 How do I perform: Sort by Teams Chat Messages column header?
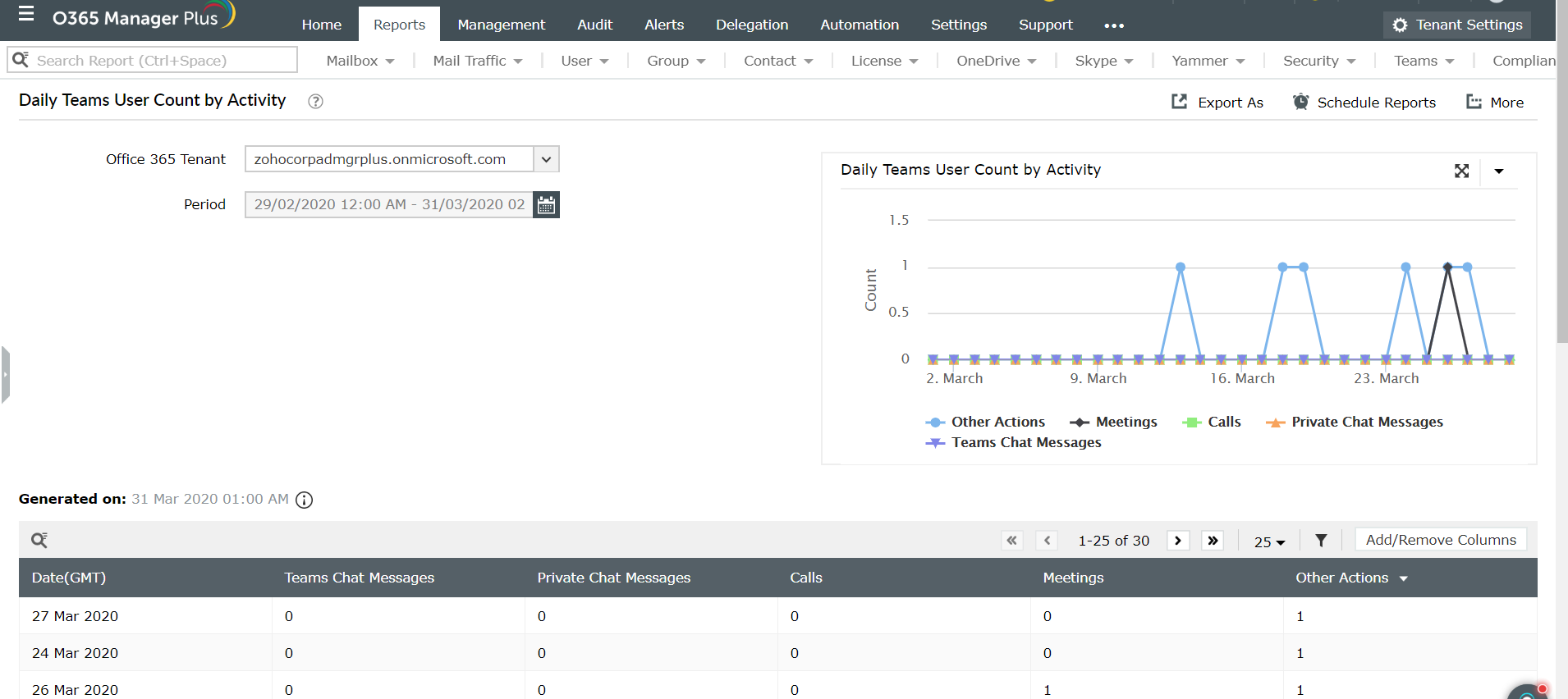(x=360, y=578)
